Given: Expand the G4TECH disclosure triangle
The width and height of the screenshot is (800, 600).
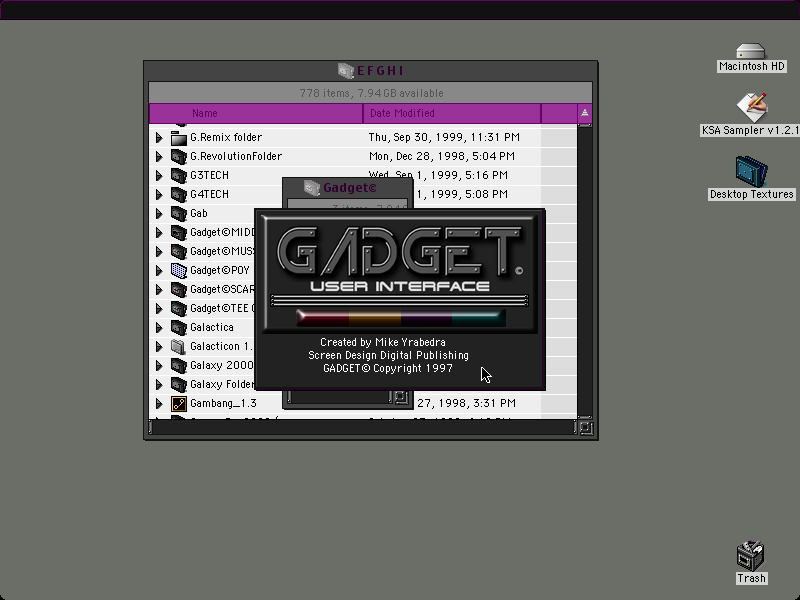Looking at the screenshot, I should click(x=159, y=194).
